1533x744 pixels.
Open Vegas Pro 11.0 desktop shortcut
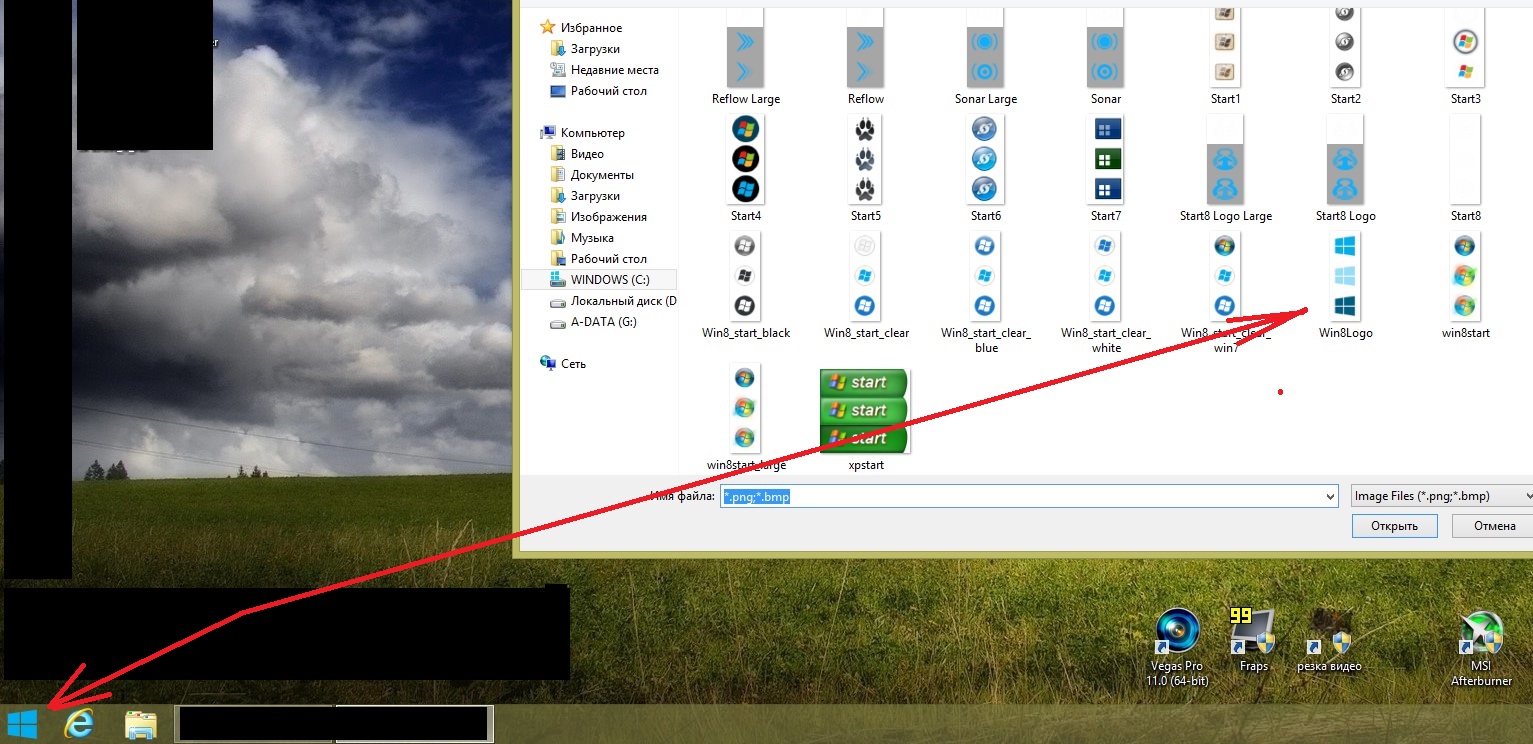pyautogui.click(x=1177, y=647)
